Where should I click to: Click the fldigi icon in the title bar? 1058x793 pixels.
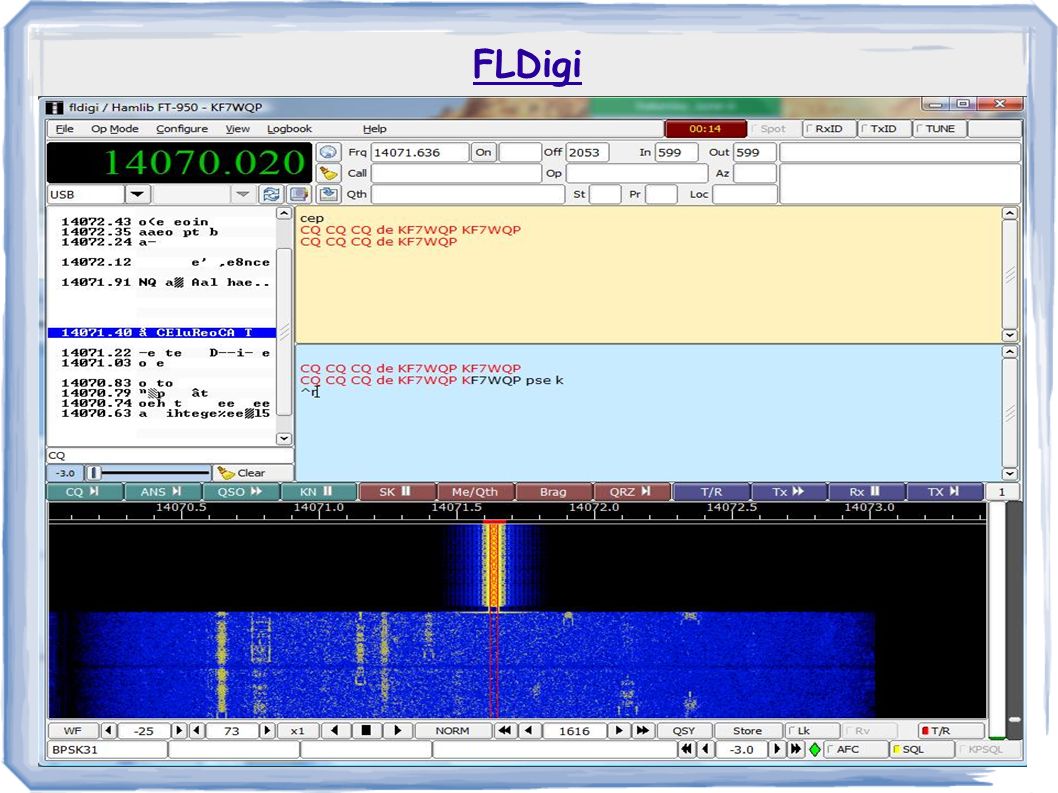pos(55,107)
